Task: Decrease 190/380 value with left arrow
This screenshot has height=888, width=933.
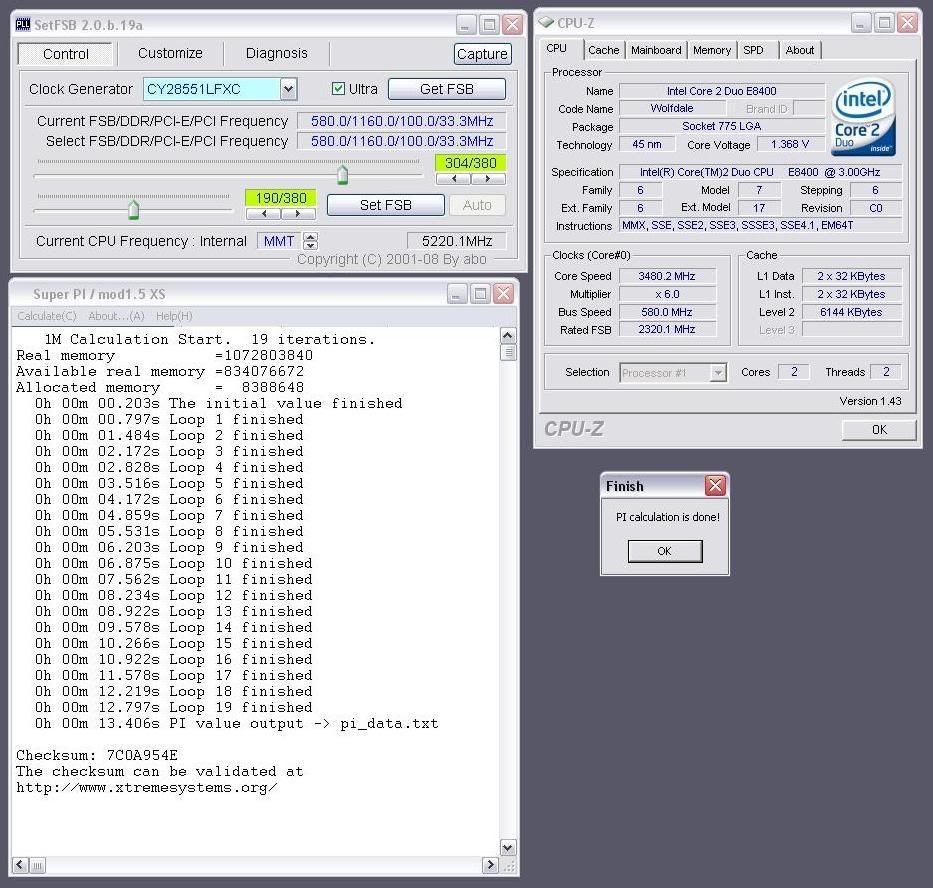Action: coord(264,213)
